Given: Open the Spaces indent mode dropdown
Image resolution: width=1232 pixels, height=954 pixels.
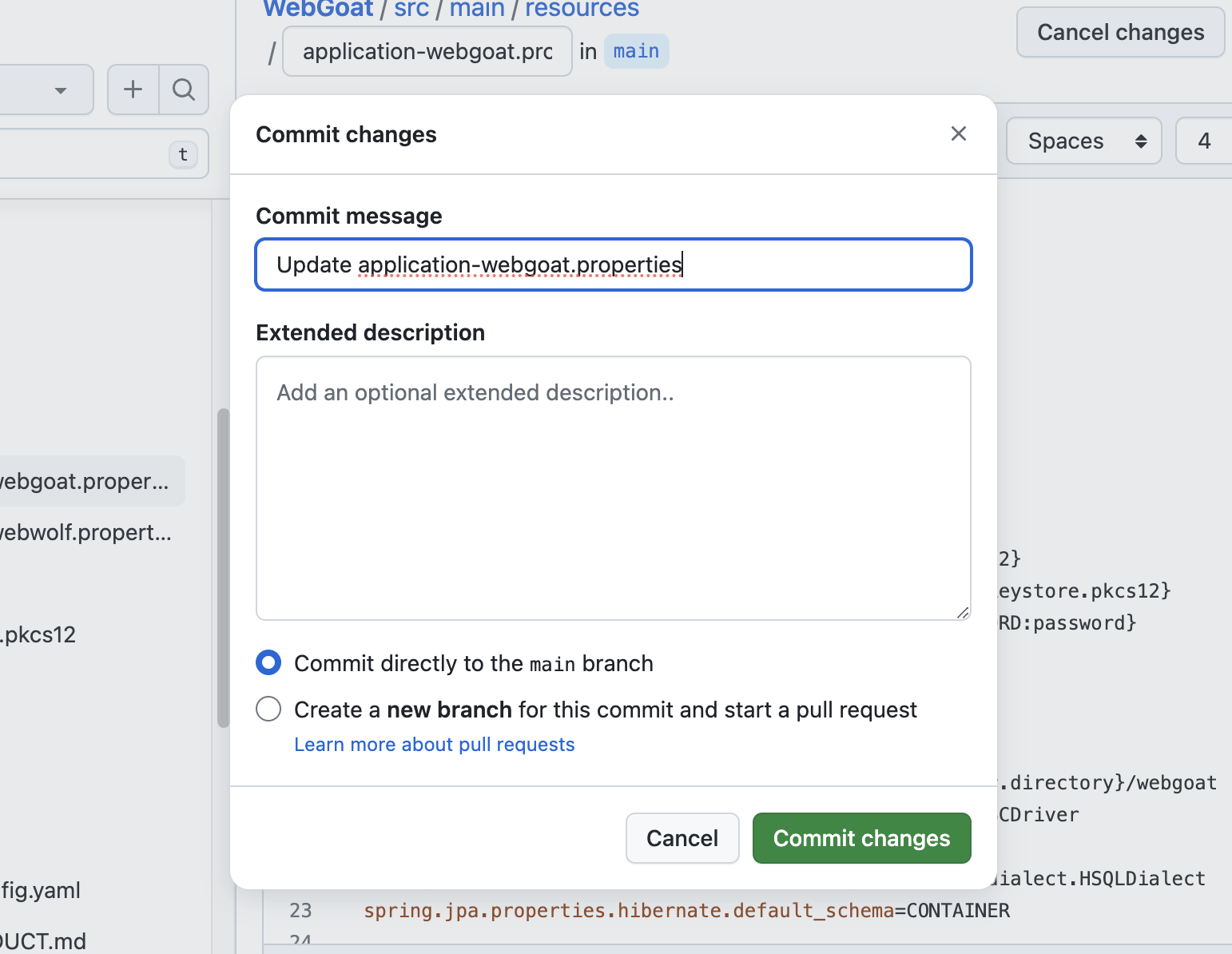Looking at the screenshot, I should (1084, 141).
